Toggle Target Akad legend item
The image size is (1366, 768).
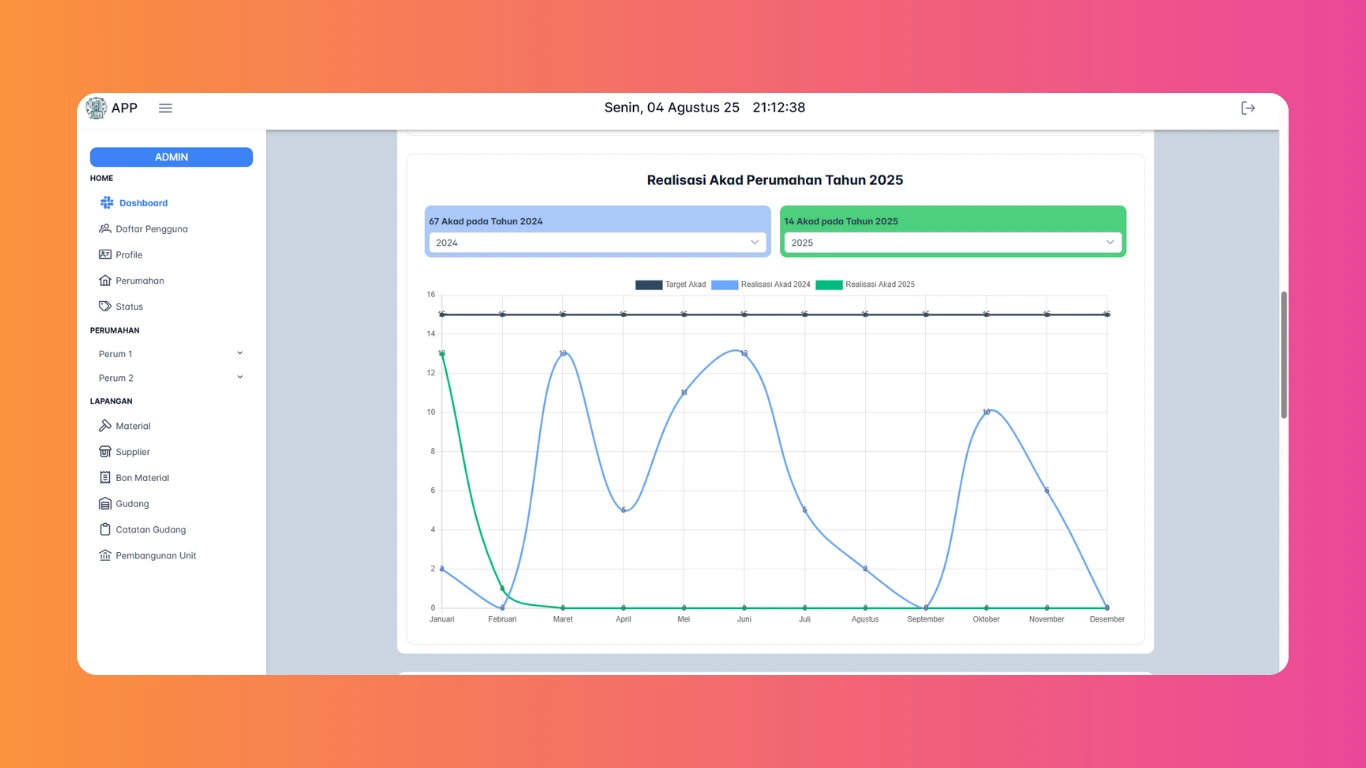click(671, 285)
